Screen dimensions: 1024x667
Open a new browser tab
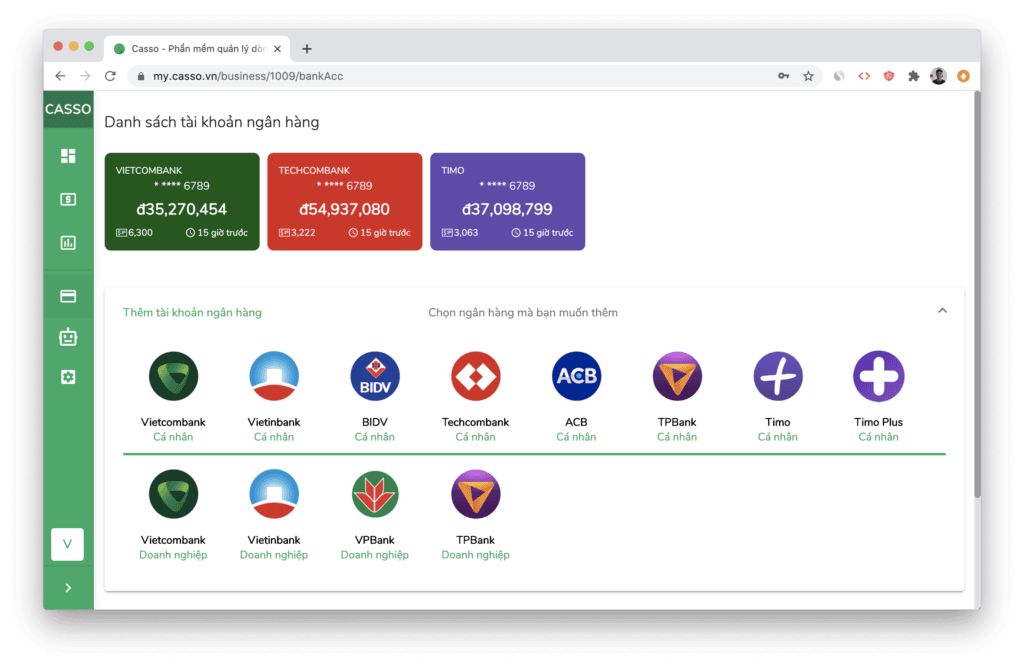306,48
